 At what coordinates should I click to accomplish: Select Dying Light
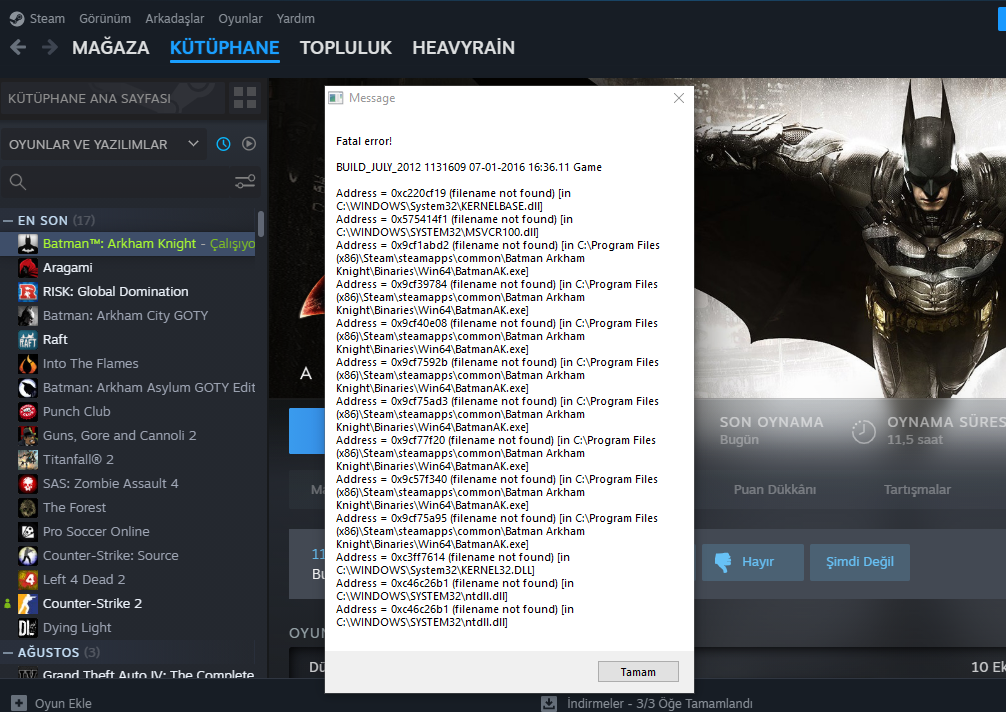(128, 627)
